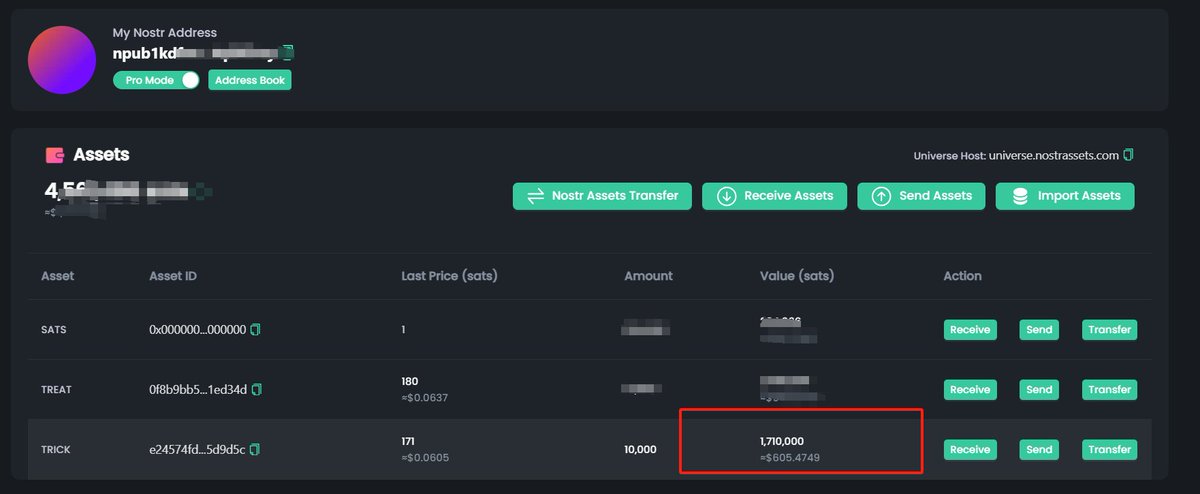1200x494 pixels.
Task: Click asset ID e24574fd...5d9d5c
Action: [x=197, y=449]
